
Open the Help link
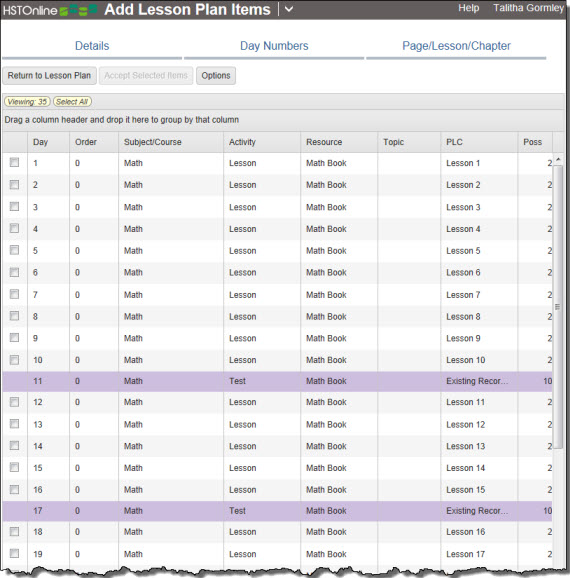468,8
